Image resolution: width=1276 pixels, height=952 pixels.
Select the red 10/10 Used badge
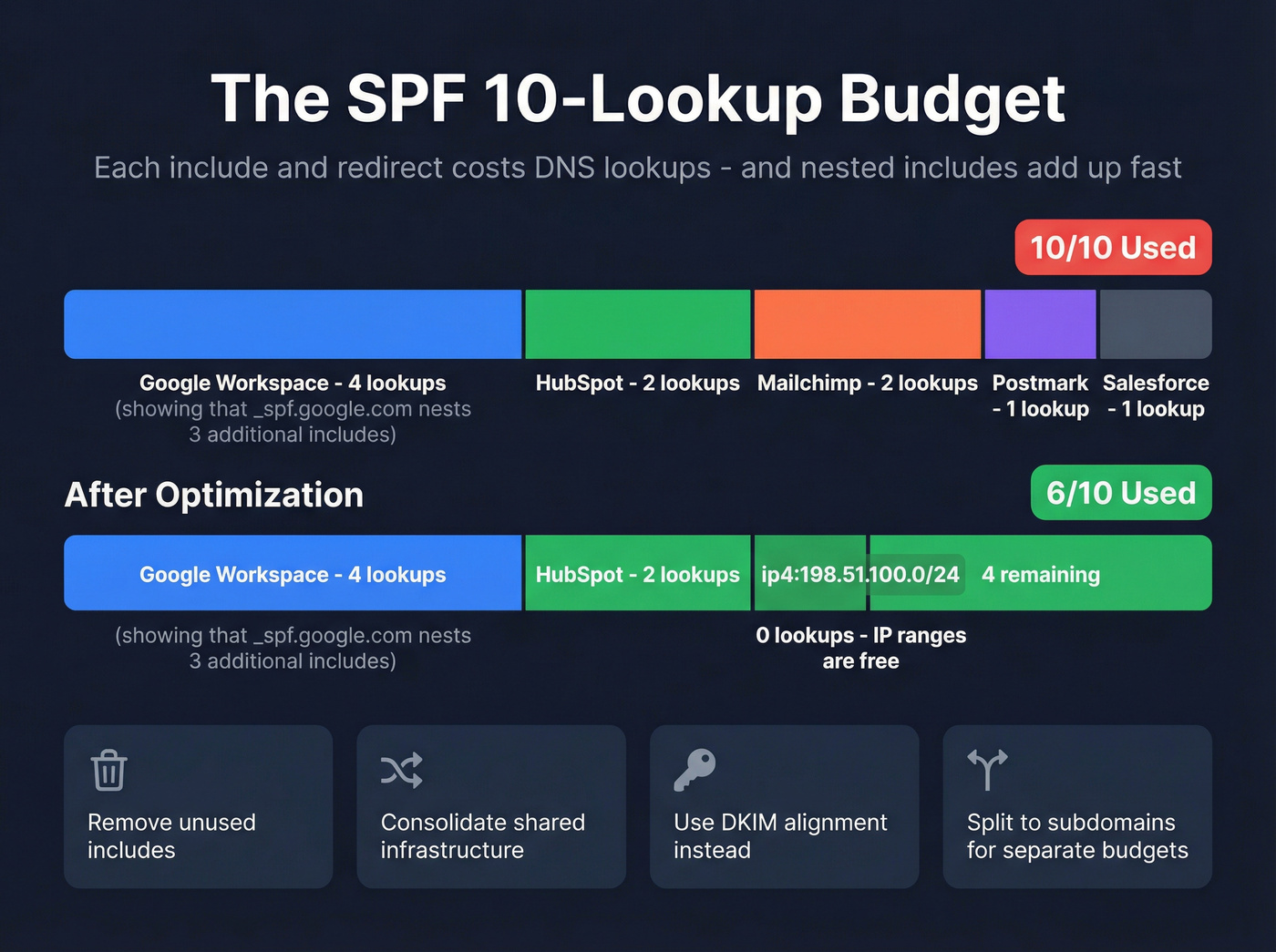(1112, 247)
